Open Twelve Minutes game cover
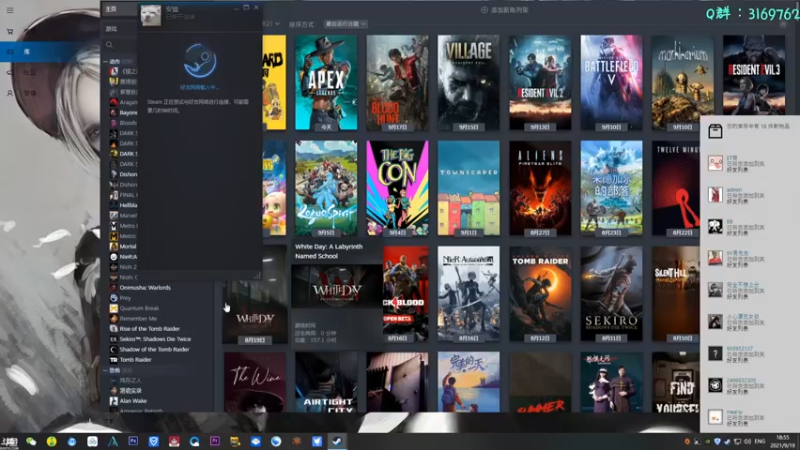This screenshot has height=450, width=800. pyautogui.click(x=676, y=188)
